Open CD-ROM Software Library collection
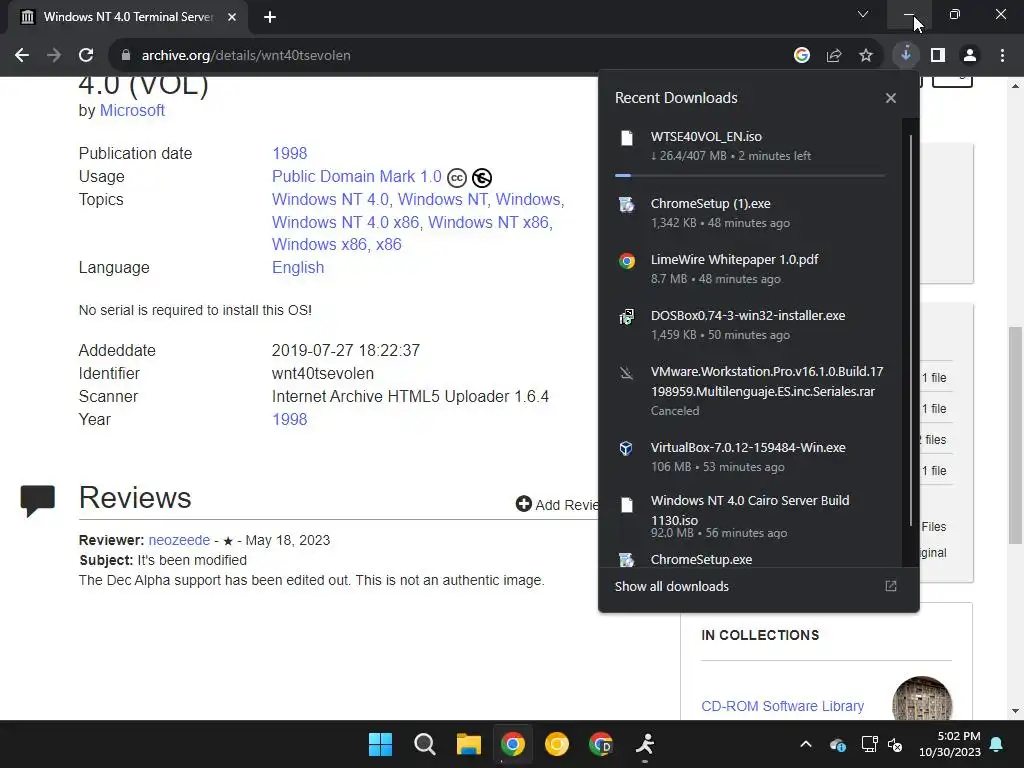Screen dimensions: 1024x768 782,706
